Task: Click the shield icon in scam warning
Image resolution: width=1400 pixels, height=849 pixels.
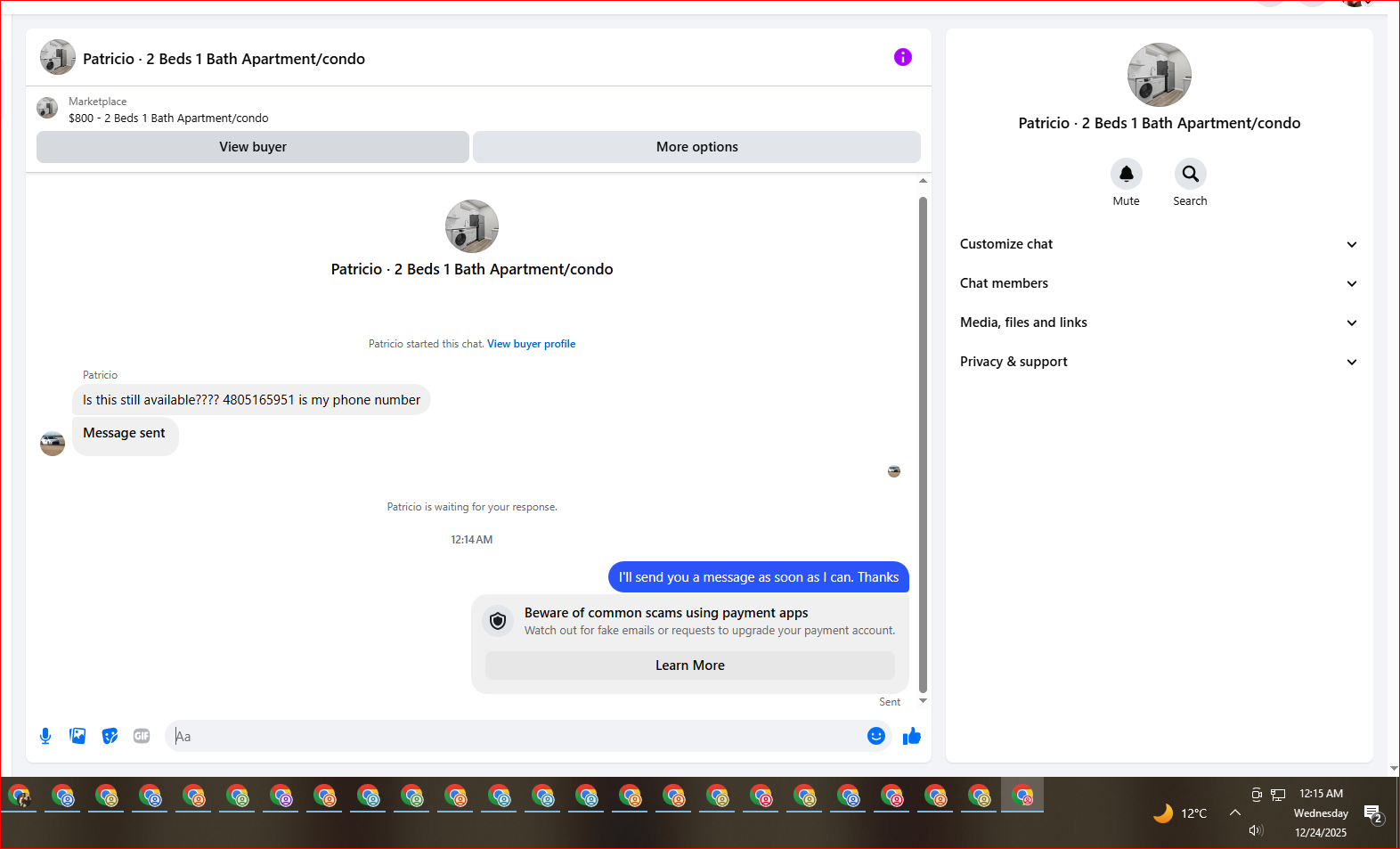Action: click(x=498, y=621)
